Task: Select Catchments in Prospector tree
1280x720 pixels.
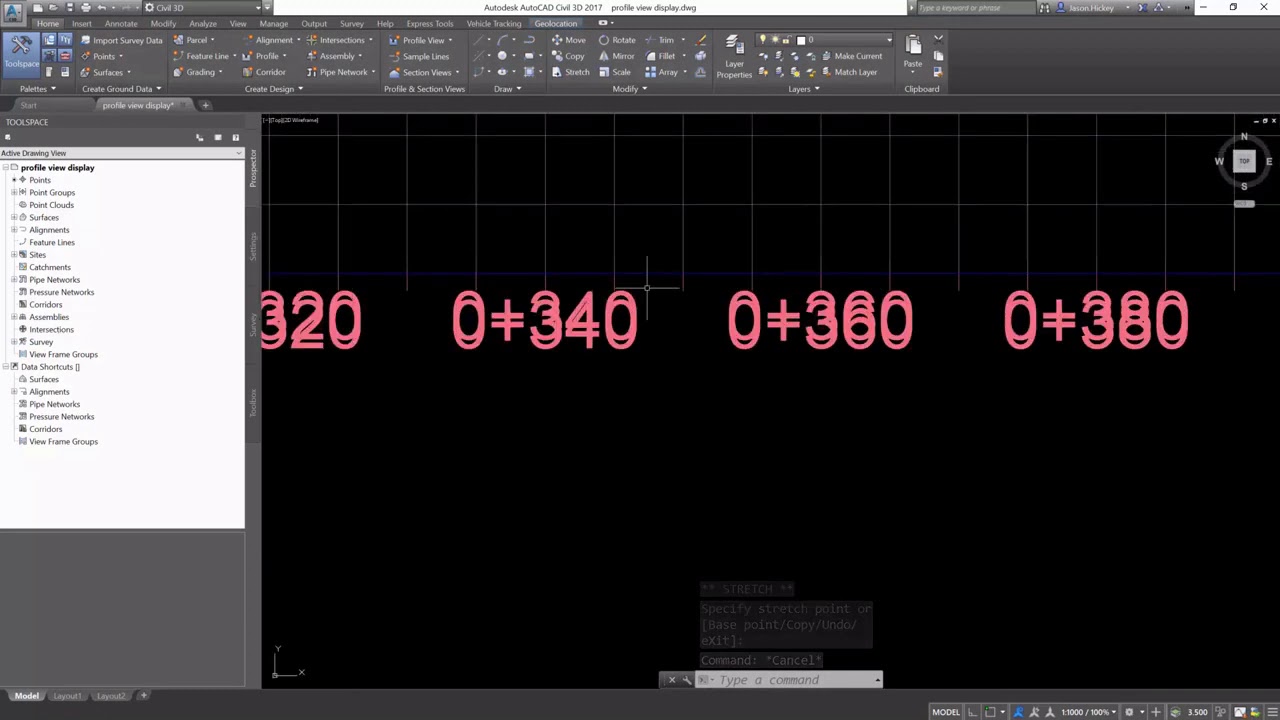Action: (50, 267)
